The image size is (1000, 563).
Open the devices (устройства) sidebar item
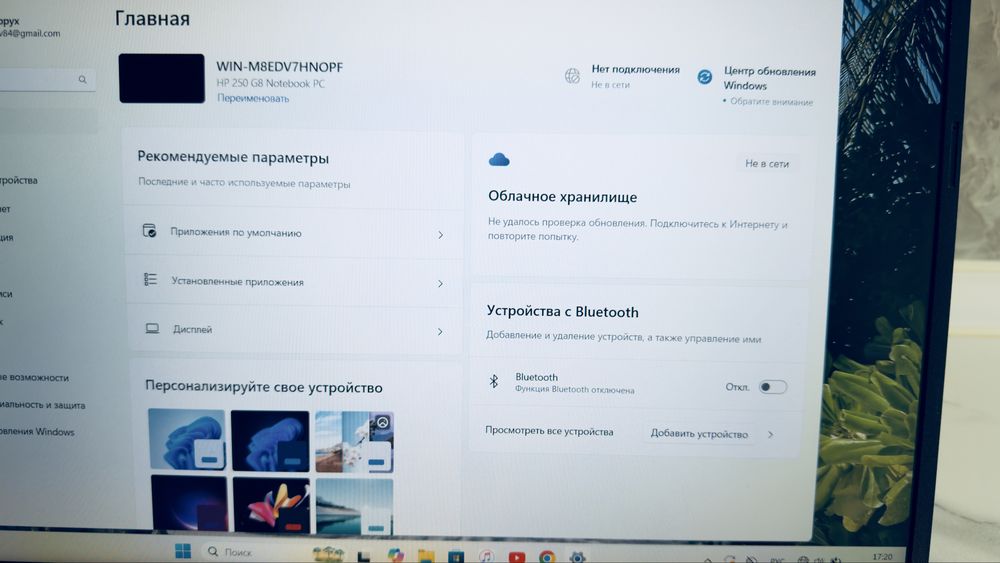(18, 180)
